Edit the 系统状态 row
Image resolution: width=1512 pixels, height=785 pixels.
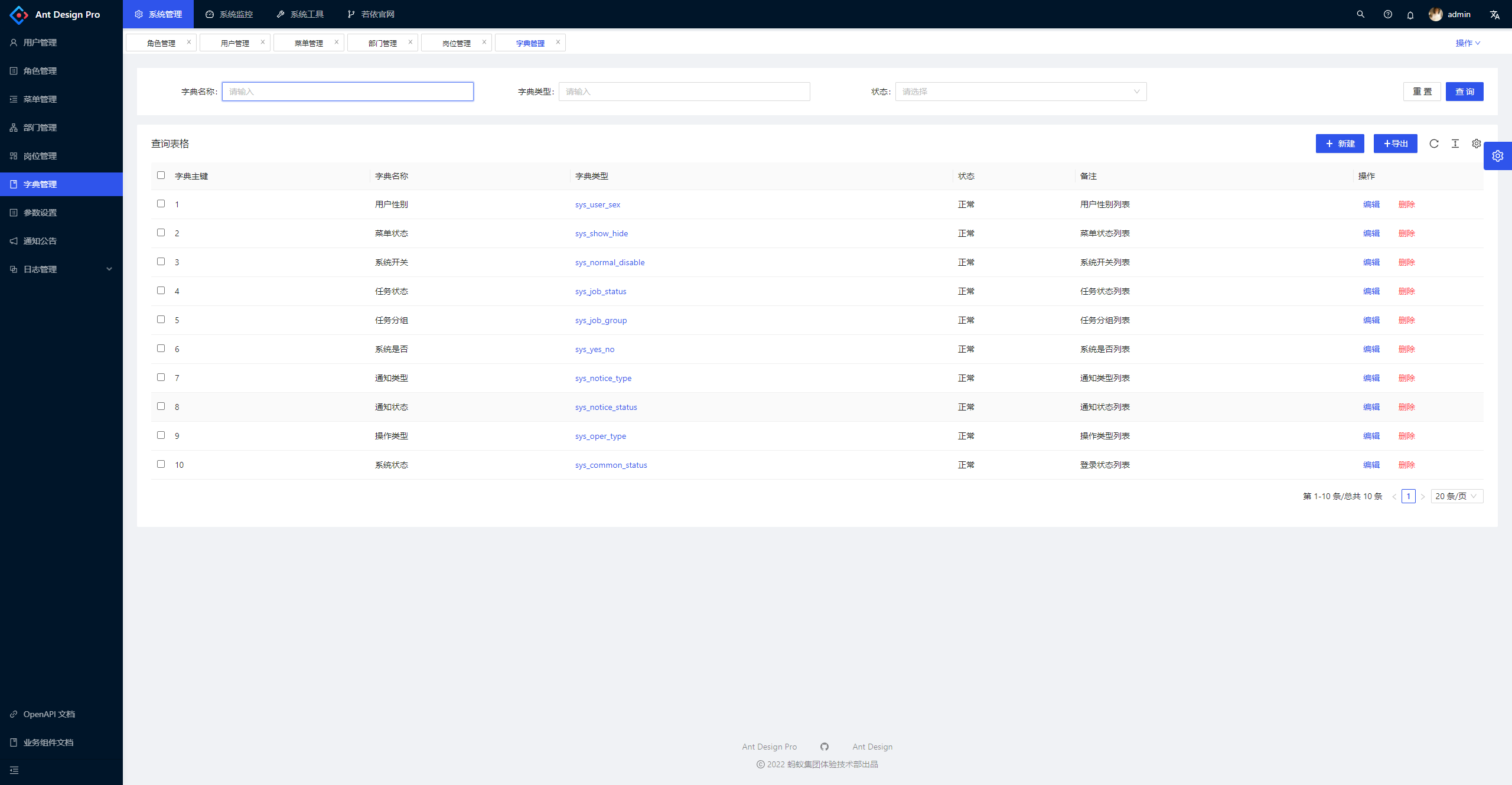tap(1371, 465)
